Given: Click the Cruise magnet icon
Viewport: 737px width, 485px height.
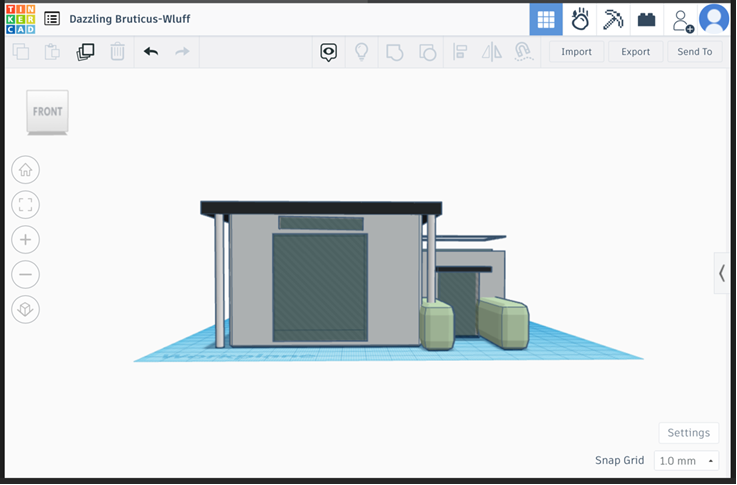Looking at the screenshot, I should (x=524, y=52).
